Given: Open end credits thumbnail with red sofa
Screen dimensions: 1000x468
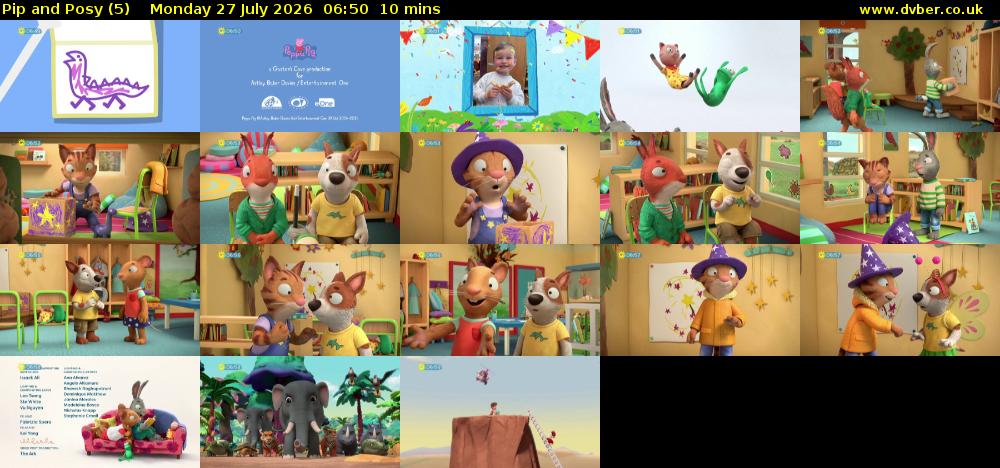Looking at the screenshot, I should (x=100, y=412).
